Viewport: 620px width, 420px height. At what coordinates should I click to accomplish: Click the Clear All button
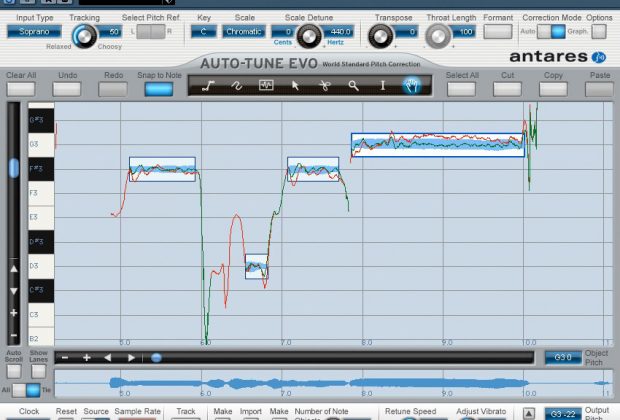coord(21,89)
